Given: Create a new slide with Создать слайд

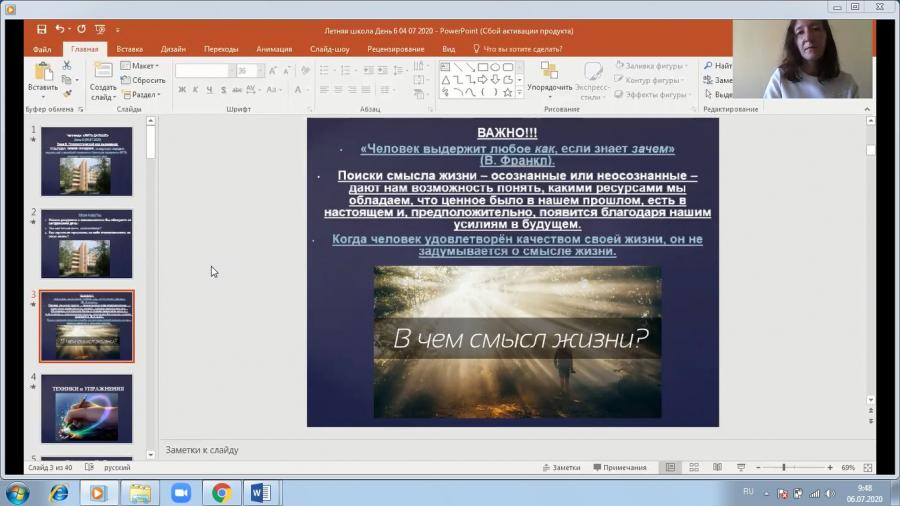Looking at the screenshot, I should [103, 81].
